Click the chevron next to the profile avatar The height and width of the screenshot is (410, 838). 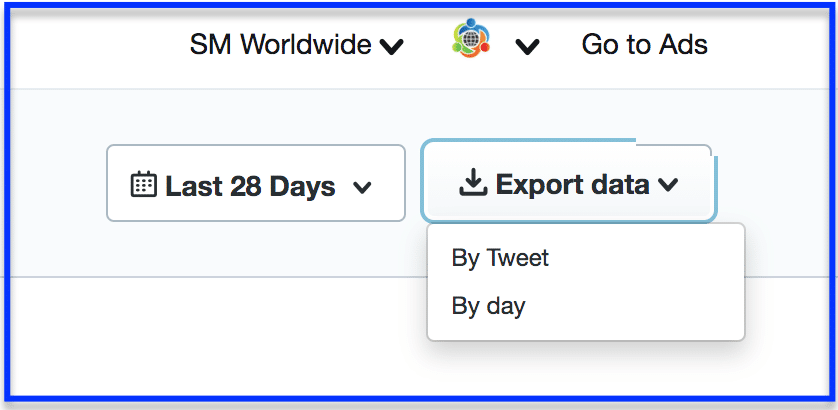tap(527, 48)
